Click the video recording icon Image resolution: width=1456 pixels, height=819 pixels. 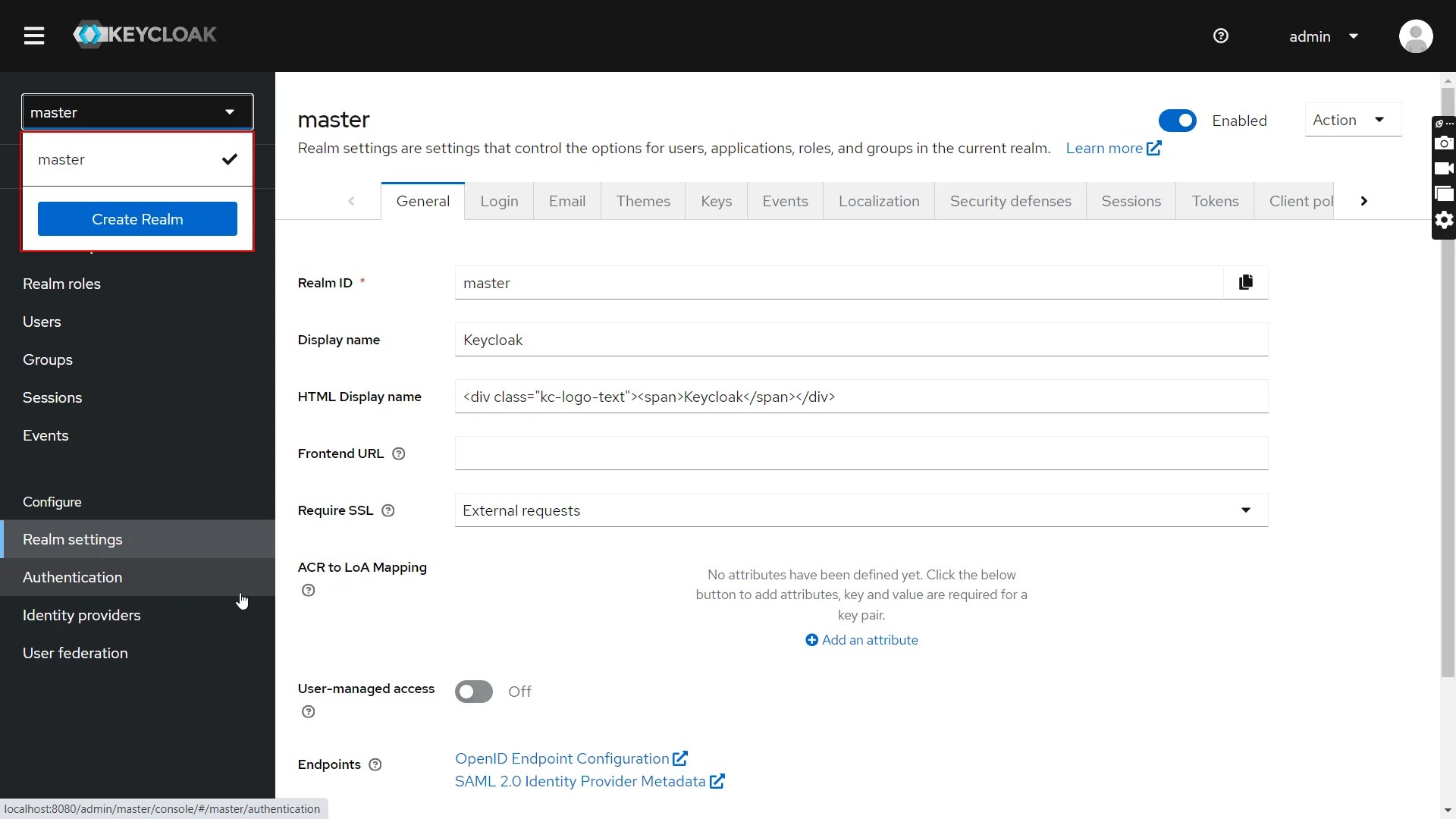coord(1445,168)
